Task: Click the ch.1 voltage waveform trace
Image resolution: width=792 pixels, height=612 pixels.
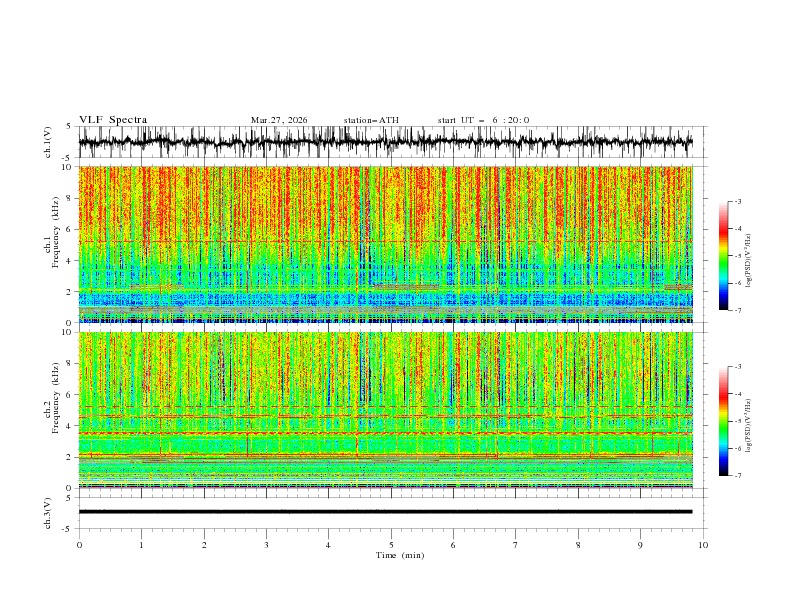Action: (385, 142)
